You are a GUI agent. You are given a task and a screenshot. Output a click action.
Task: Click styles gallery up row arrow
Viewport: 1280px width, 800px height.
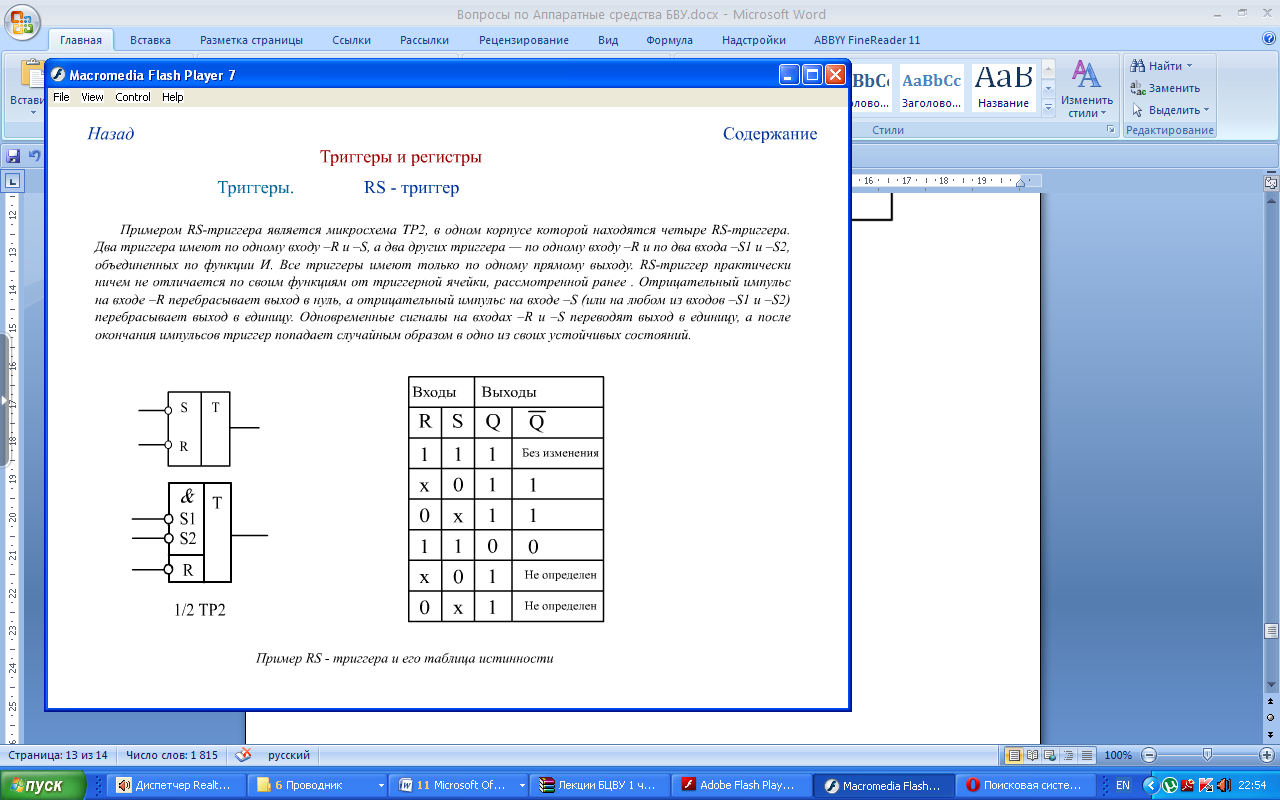pos(1048,68)
